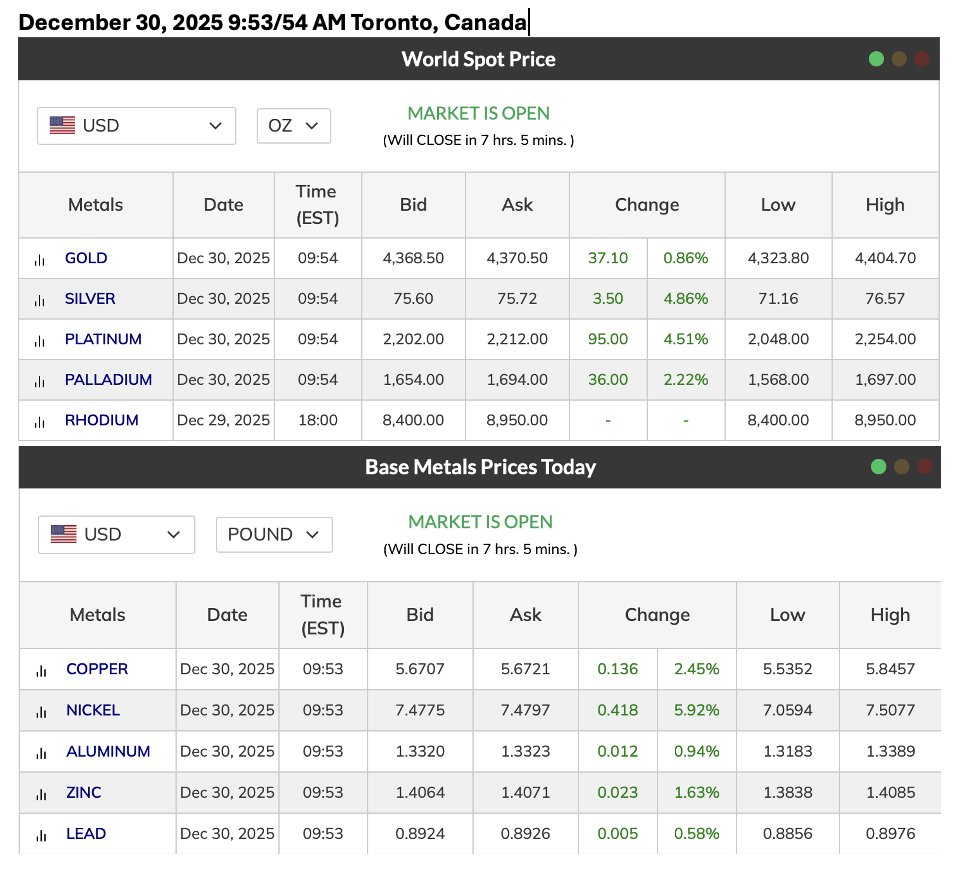Open the PALLADIUM metal link
This screenshot has height=878, width=956.
[x=106, y=380]
